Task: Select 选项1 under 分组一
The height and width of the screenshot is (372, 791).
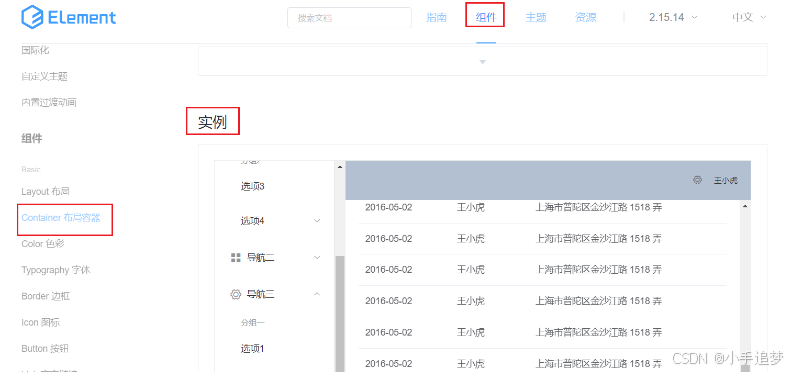Action: click(x=253, y=349)
